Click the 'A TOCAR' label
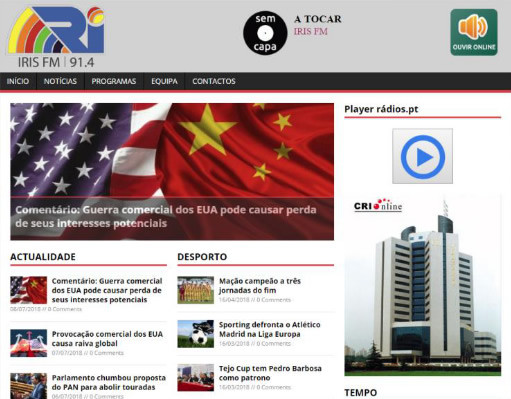Image resolution: width=511 pixels, height=399 pixels. pos(318,19)
